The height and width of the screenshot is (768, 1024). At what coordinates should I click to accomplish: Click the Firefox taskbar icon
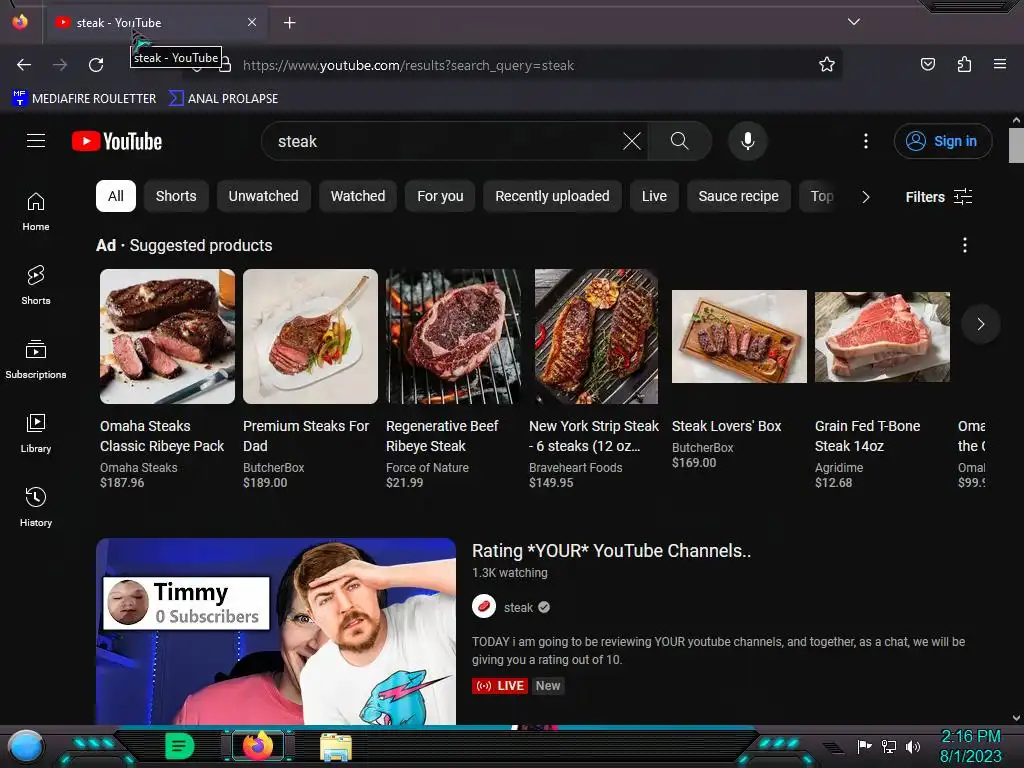258,746
